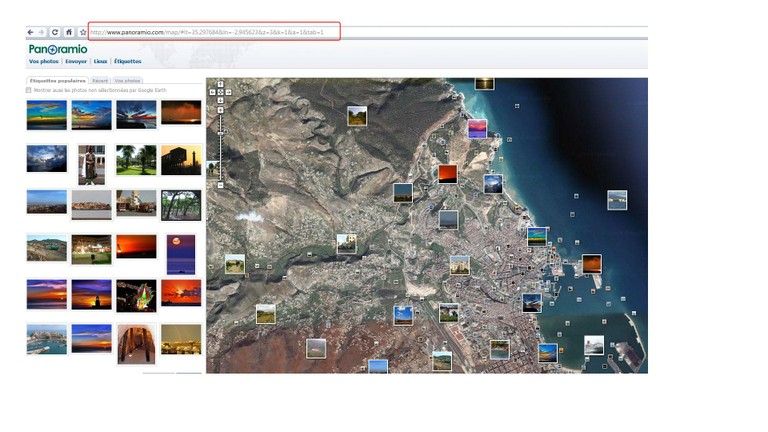Click the browser address bar
The width and height of the screenshot is (768, 432).
pos(214,32)
